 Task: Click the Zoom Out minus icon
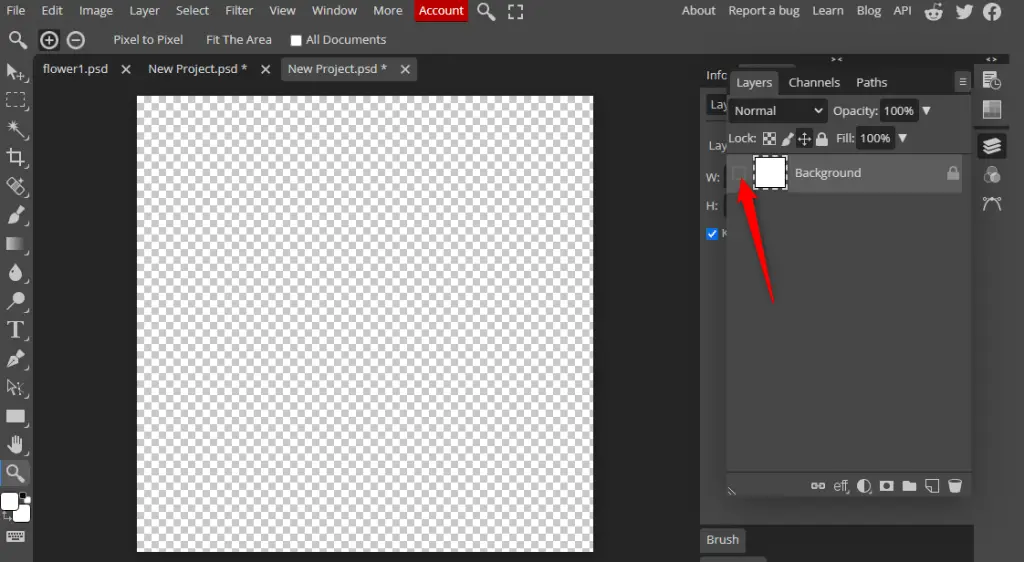(76, 40)
